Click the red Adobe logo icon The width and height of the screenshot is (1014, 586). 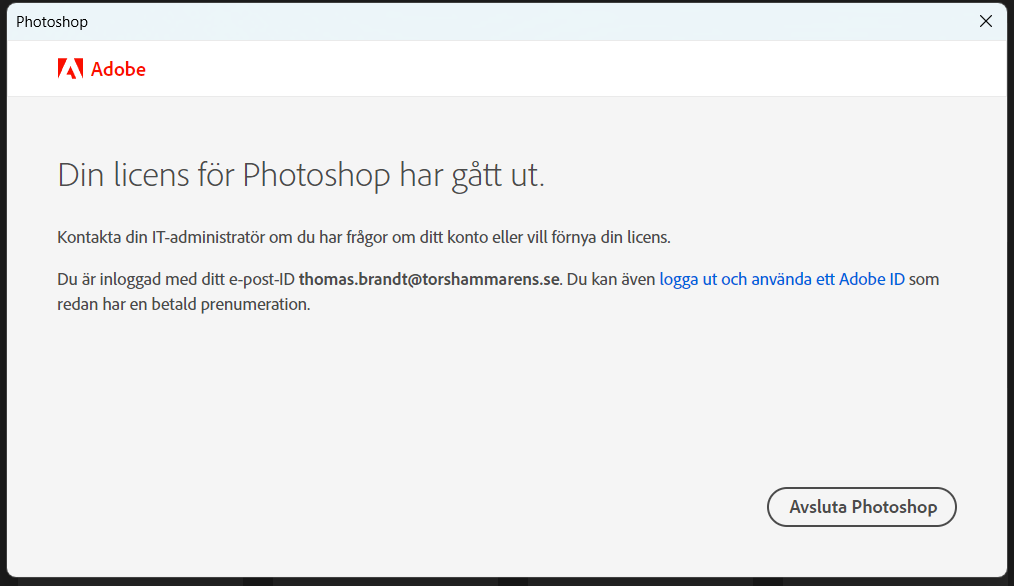(70, 69)
